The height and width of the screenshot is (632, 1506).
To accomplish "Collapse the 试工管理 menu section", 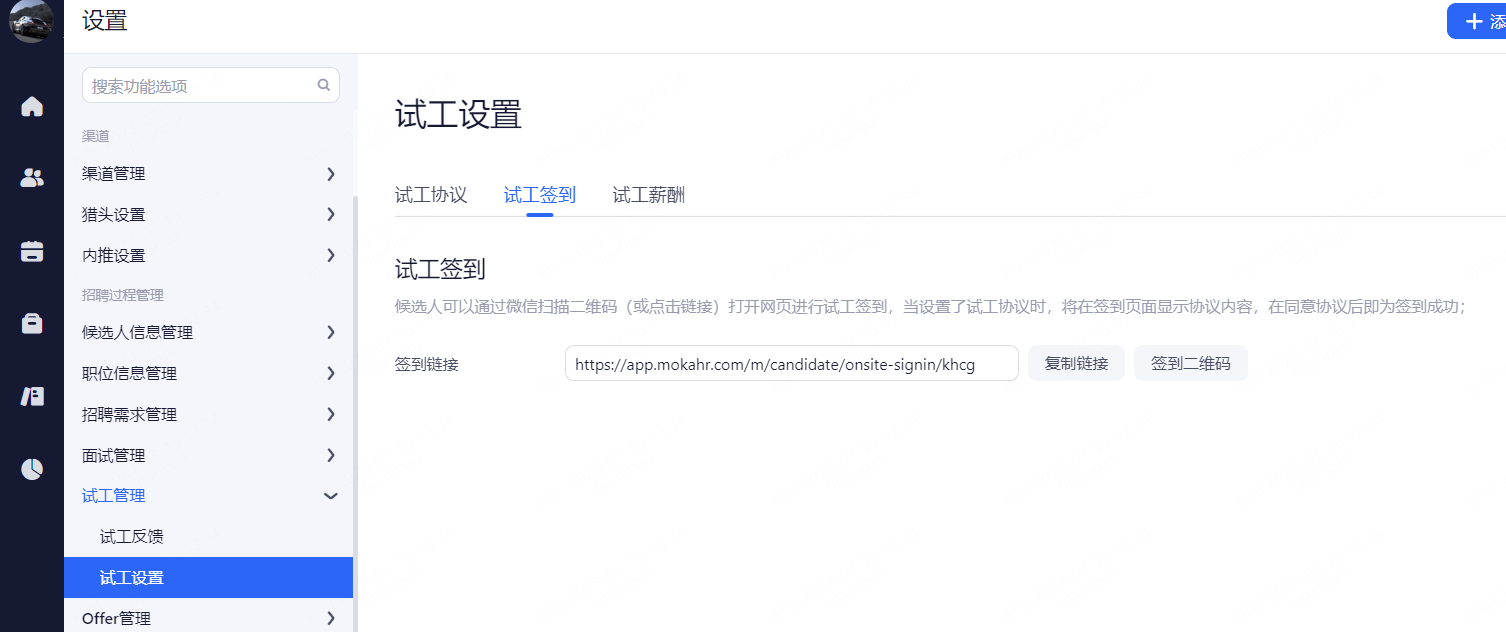I will click(208, 496).
